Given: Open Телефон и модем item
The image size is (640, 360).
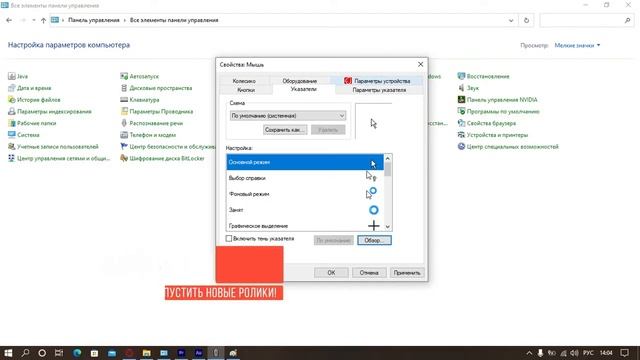Looking at the screenshot, I should coord(148,135).
